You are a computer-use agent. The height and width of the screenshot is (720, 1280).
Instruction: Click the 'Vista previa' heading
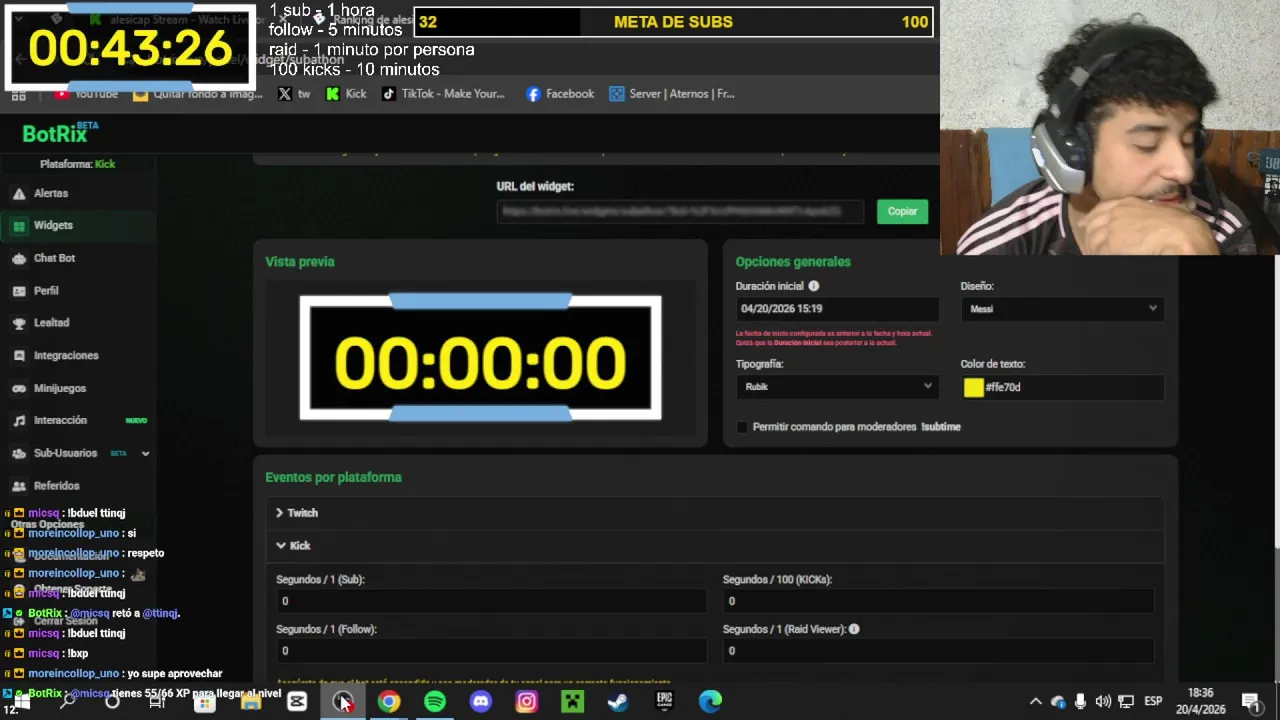300,262
